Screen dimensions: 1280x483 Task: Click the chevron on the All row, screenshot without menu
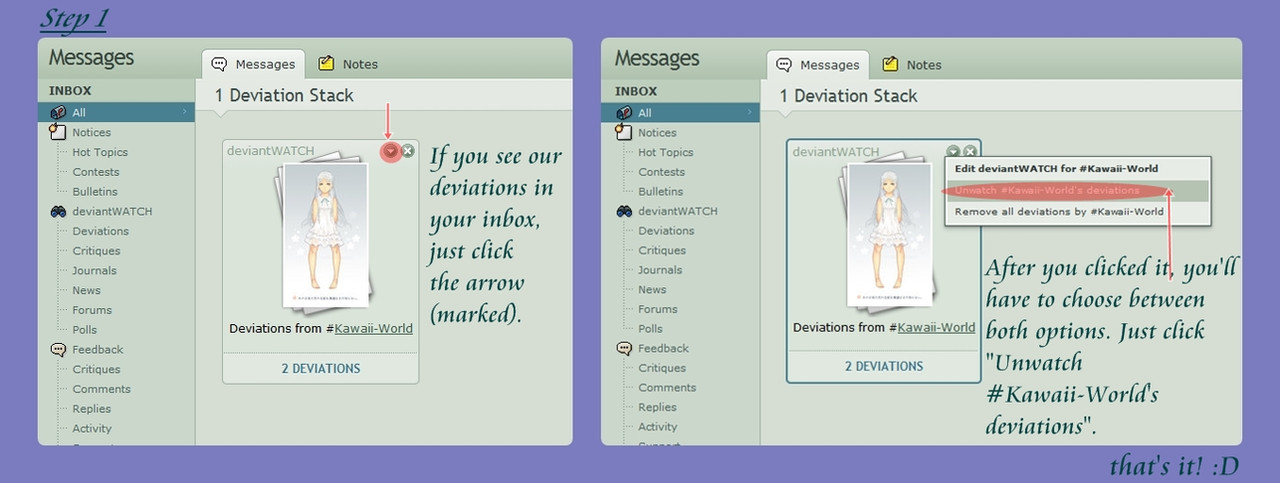click(185, 112)
